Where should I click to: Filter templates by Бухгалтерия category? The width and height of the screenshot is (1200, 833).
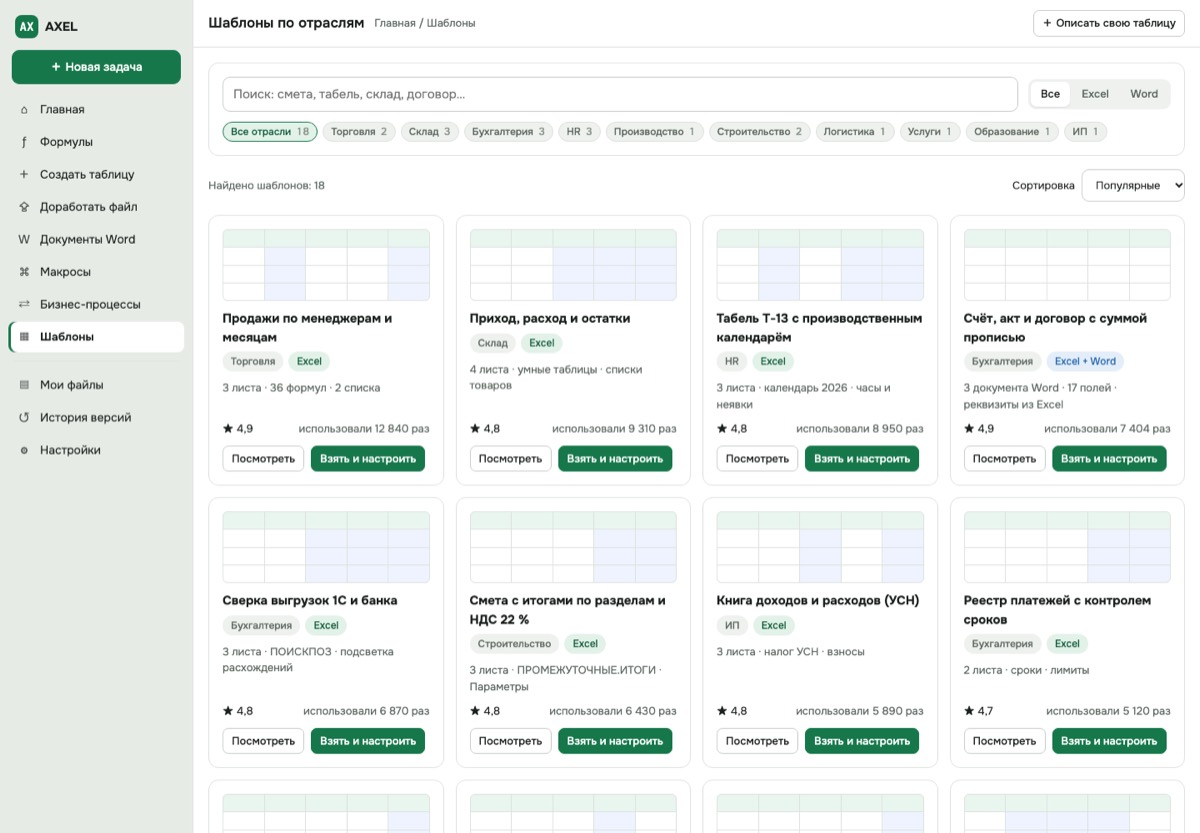pos(508,132)
